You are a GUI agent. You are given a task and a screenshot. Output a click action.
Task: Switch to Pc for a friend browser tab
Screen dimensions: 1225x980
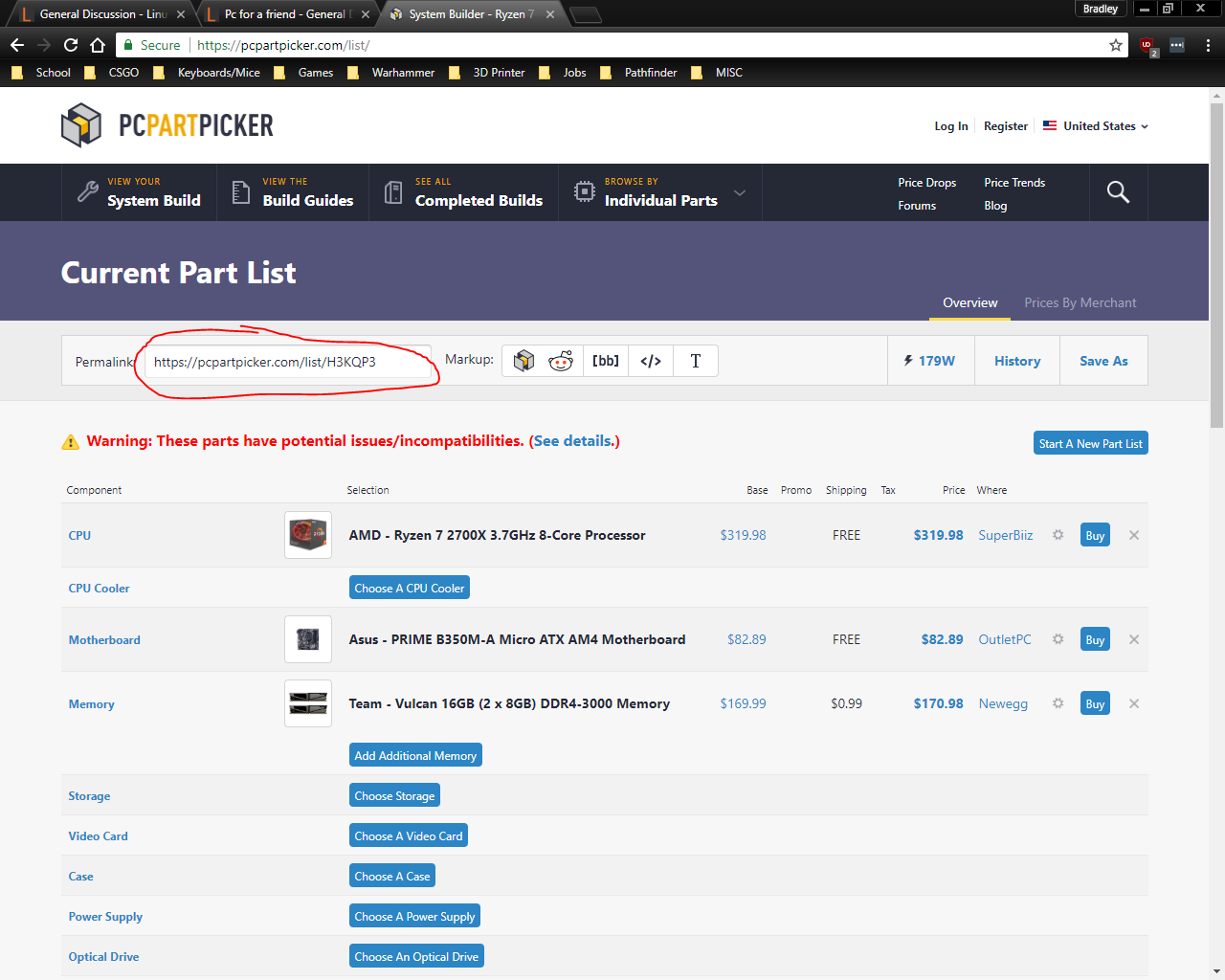[285, 14]
